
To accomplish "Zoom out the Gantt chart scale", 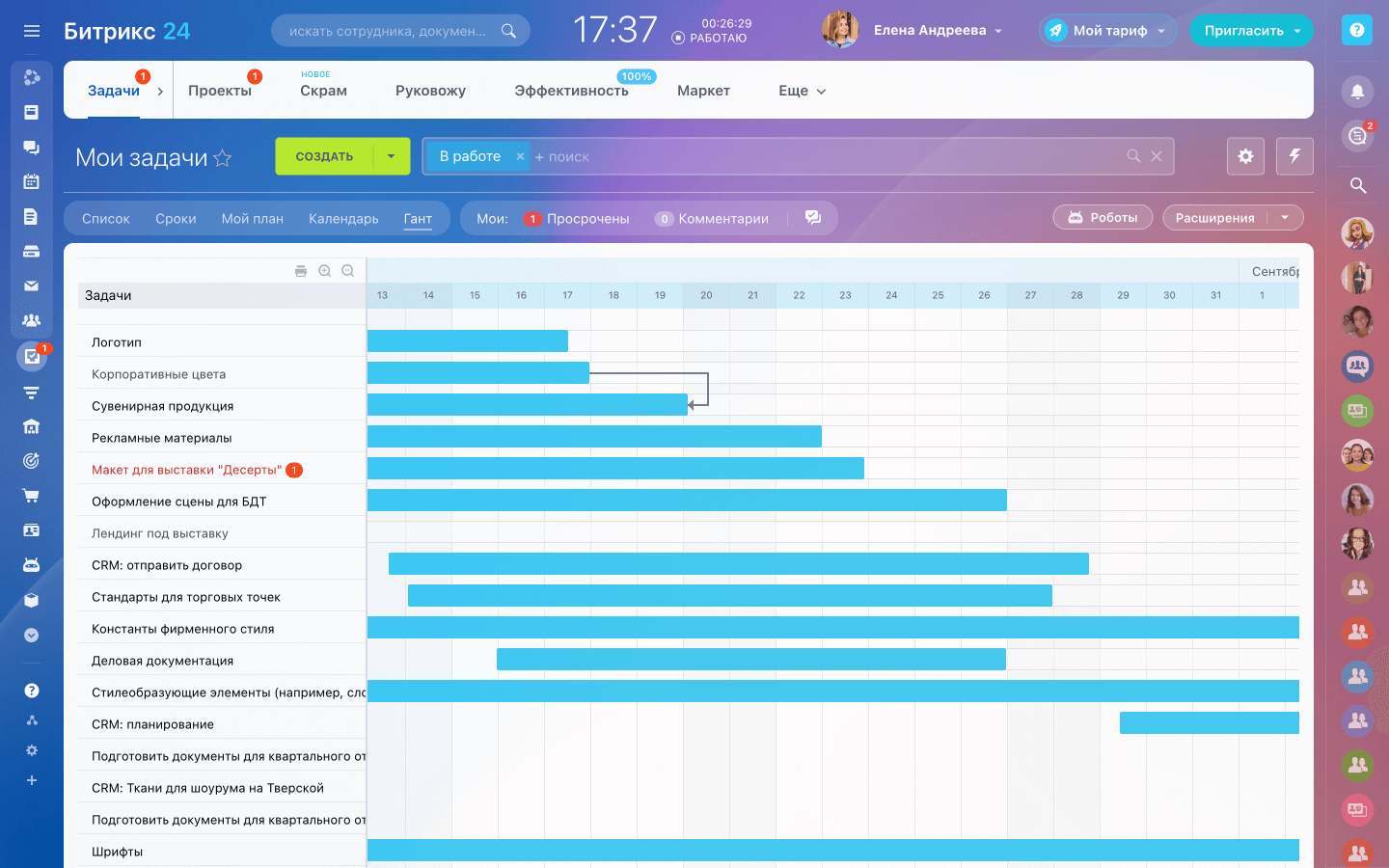I will (x=348, y=271).
